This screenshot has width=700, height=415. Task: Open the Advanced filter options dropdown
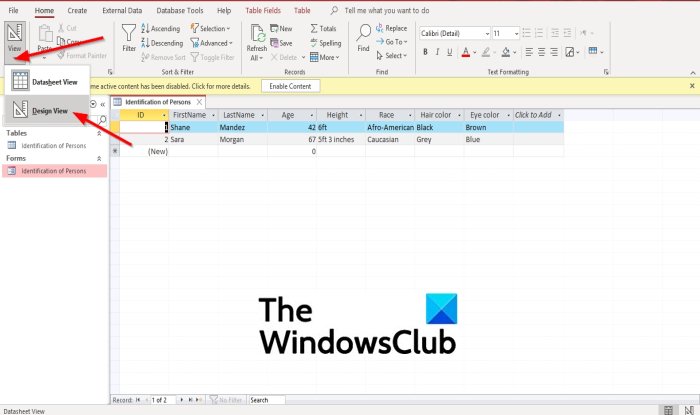[x=212, y=43]
